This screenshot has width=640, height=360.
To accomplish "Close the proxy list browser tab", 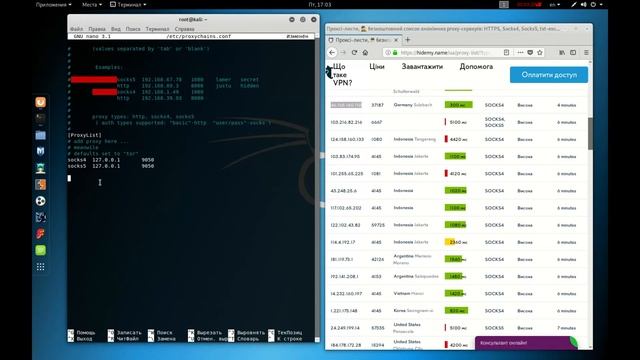I will 396,40.
